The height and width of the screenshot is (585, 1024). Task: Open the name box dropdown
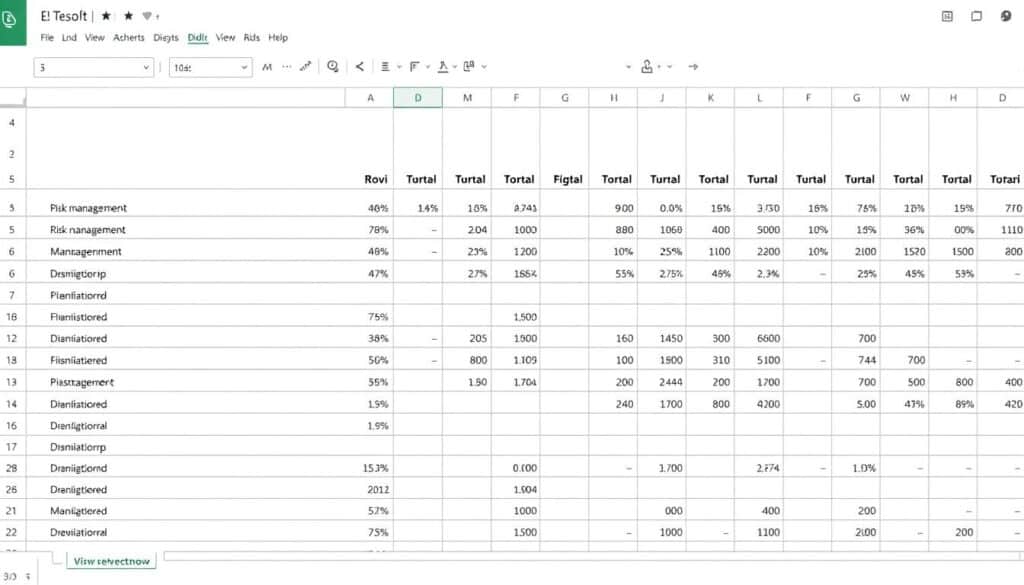(x=145, y=68)
